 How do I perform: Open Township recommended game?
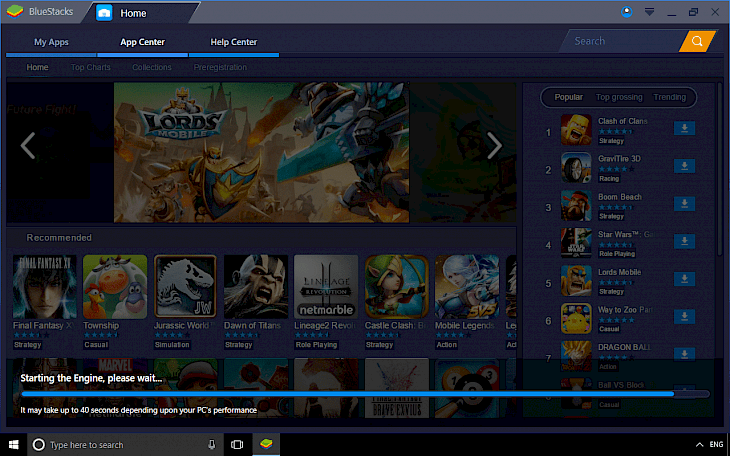point(115,286)
